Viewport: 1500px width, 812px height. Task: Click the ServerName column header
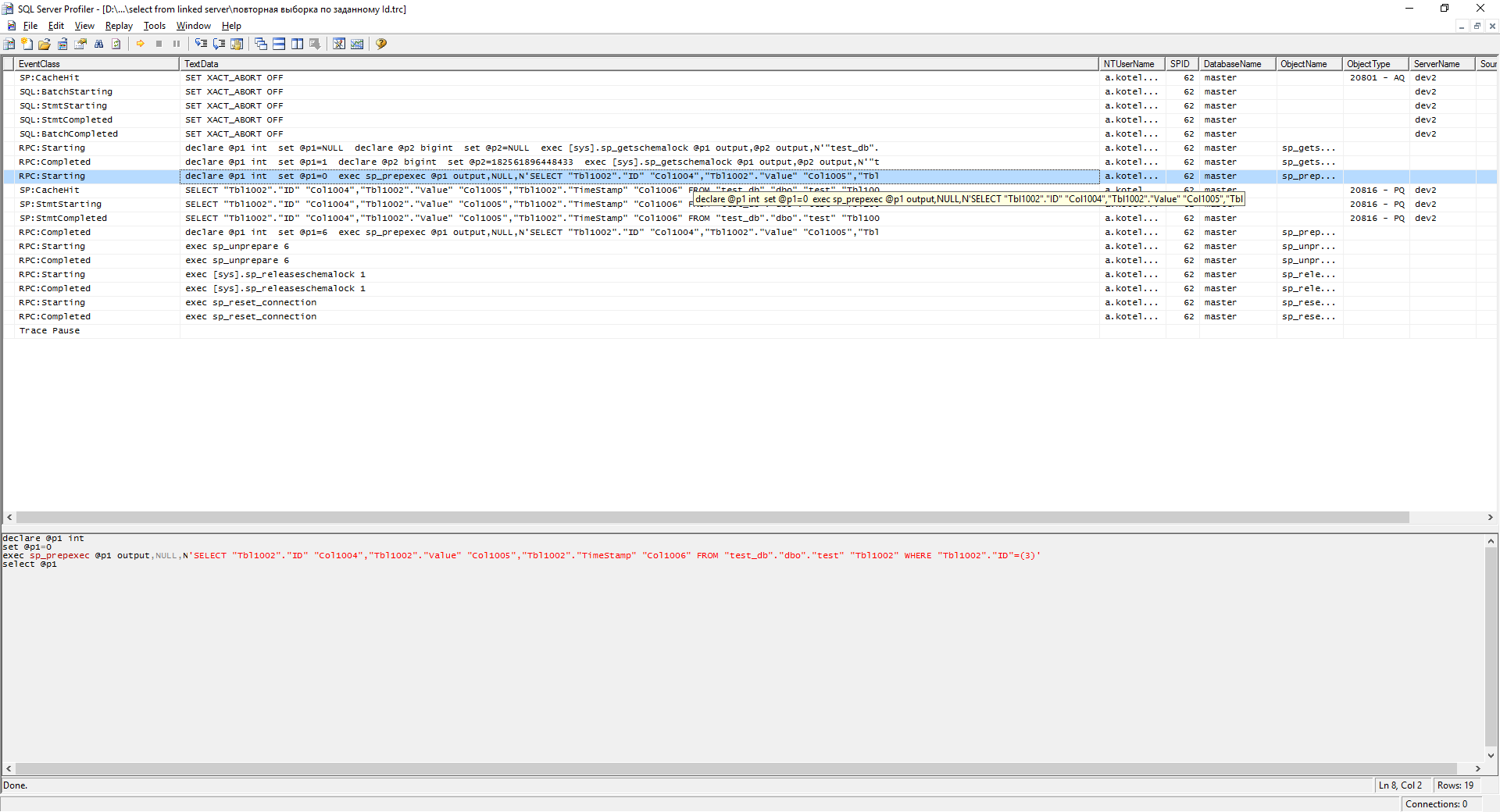(1442, 64)
